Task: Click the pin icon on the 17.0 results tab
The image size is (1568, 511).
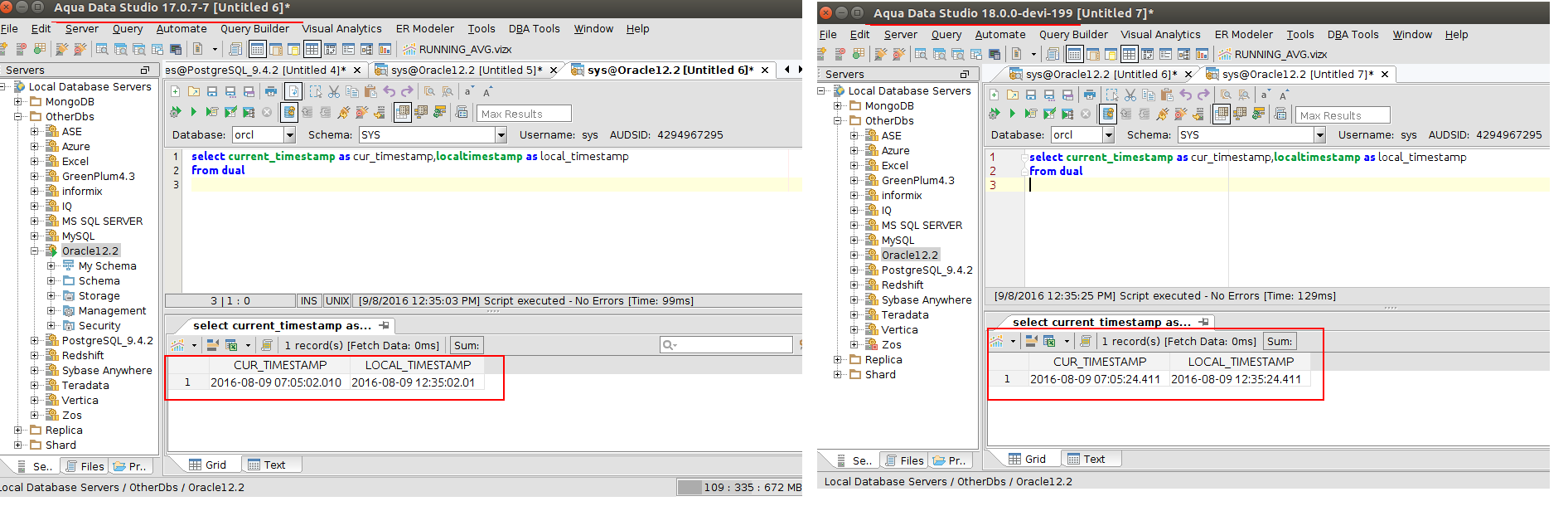Action: coord(384,325)
